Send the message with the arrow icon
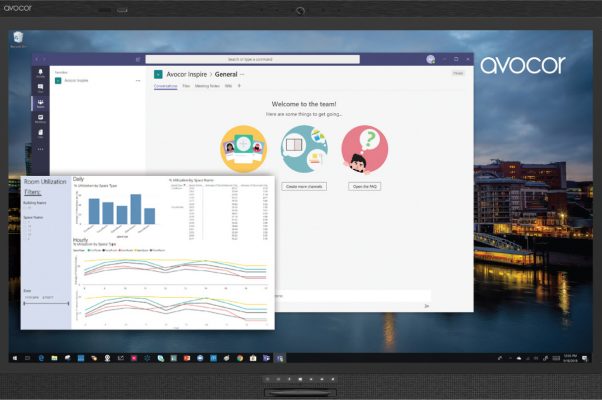Image resolution: width=602 pixels, height=400 pixels. [x=427, y=306]
